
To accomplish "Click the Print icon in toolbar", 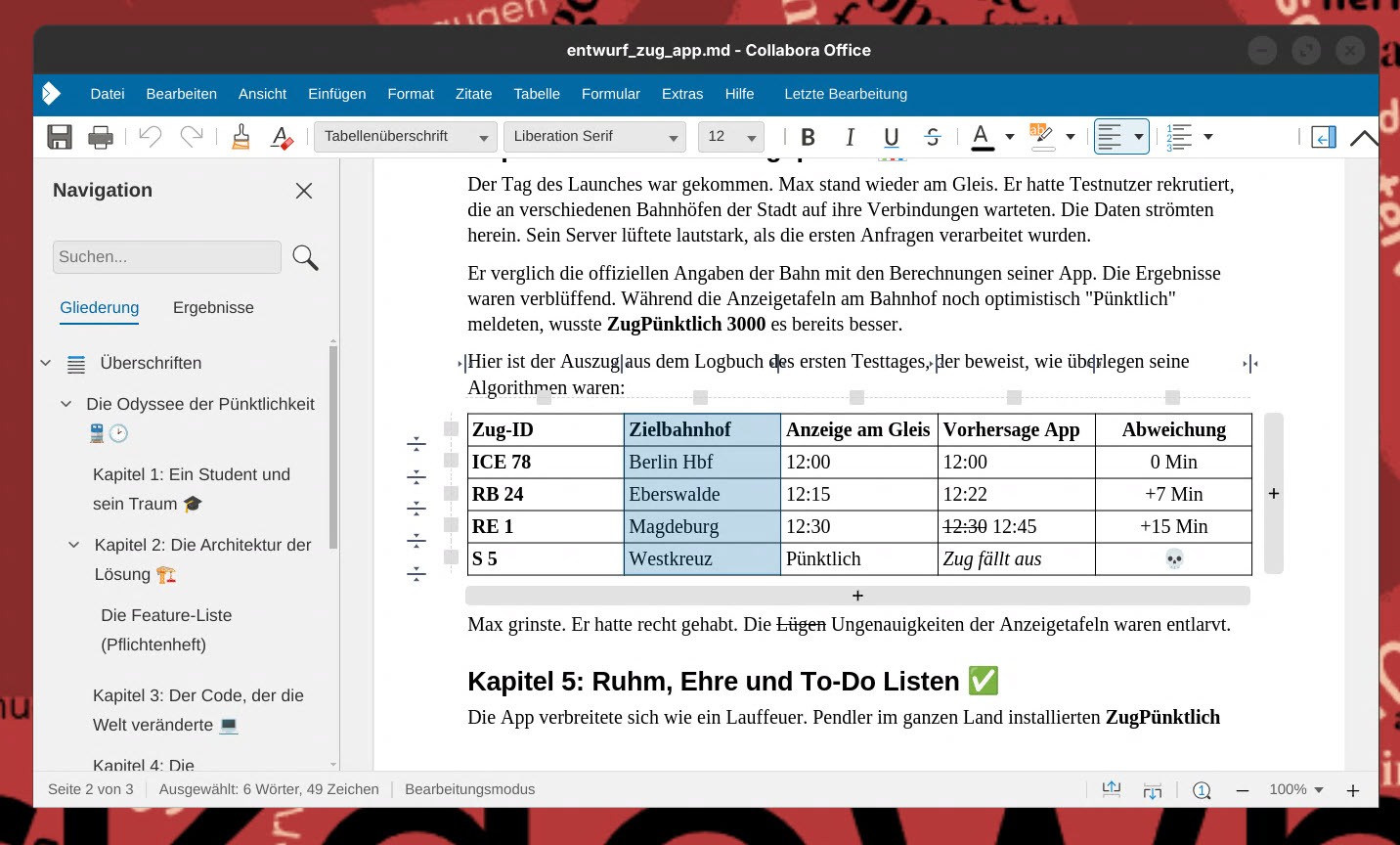I will coord(101,137).
